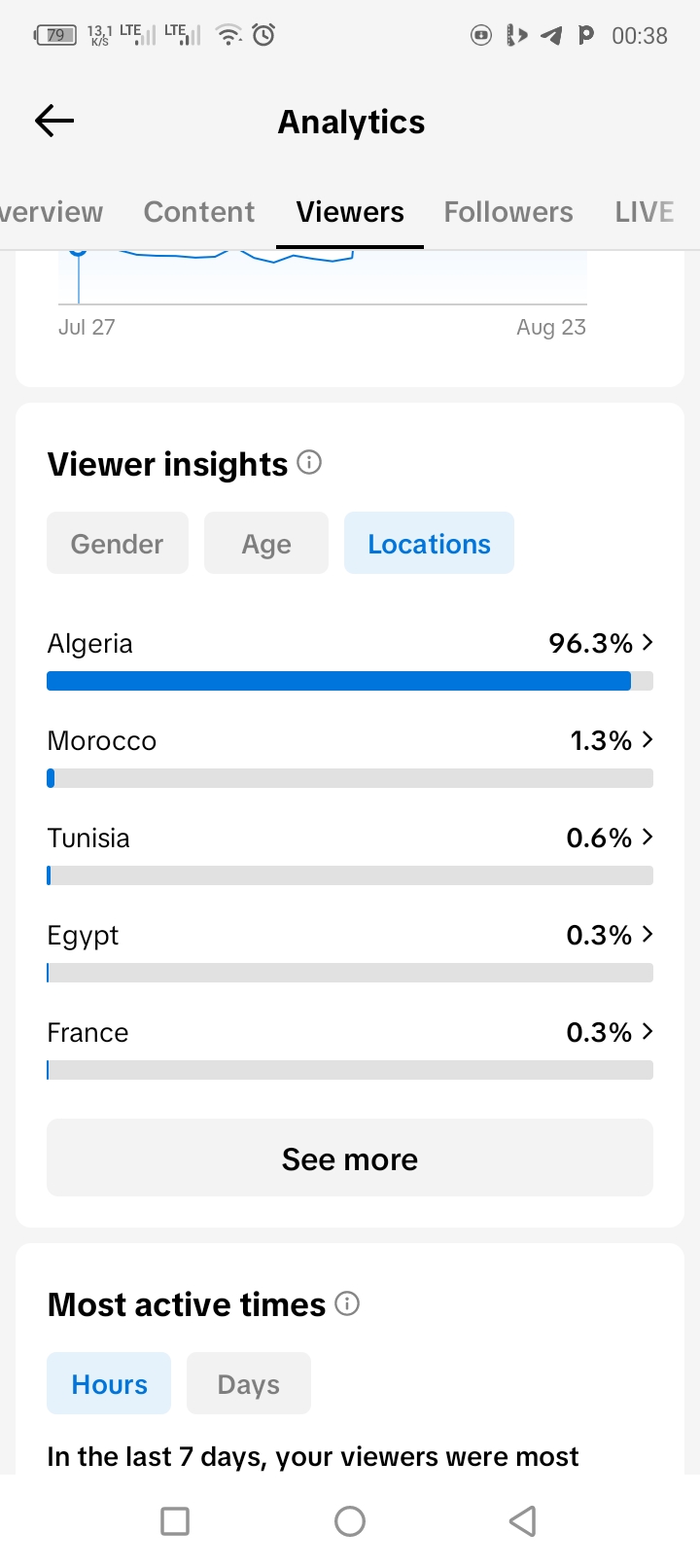Open Most active times info icon
Image resolution: width=700 pixels, height=1568 pixels.
[x=347, y=1303]
